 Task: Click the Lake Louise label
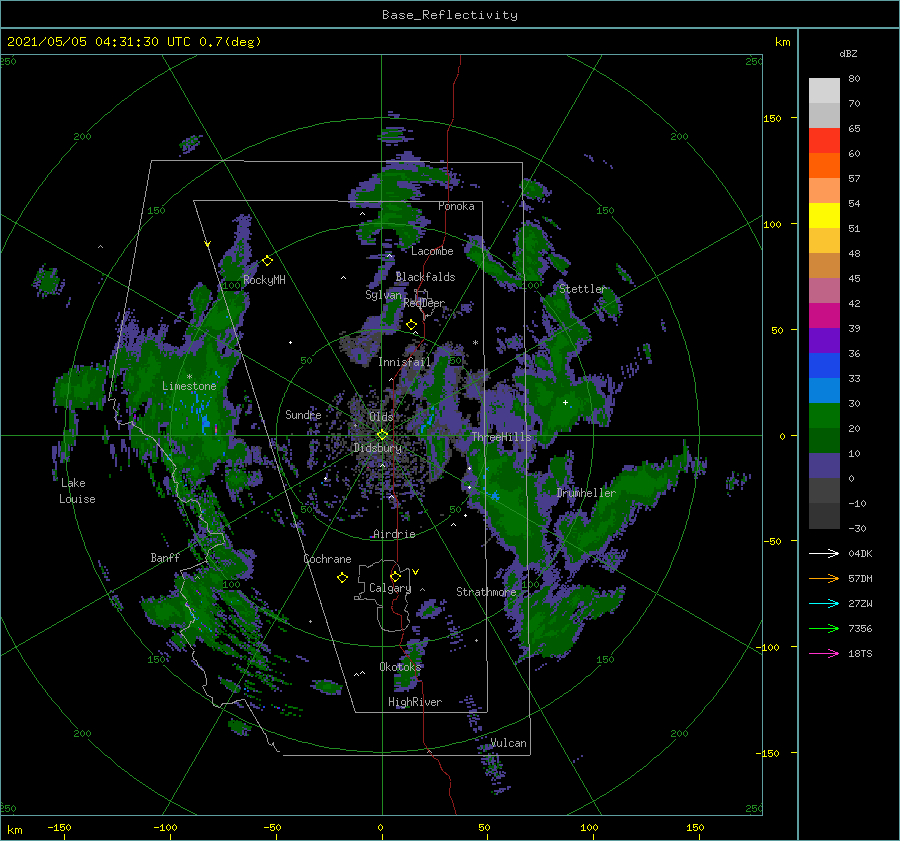pyautogui.click(x=77, y=491)
